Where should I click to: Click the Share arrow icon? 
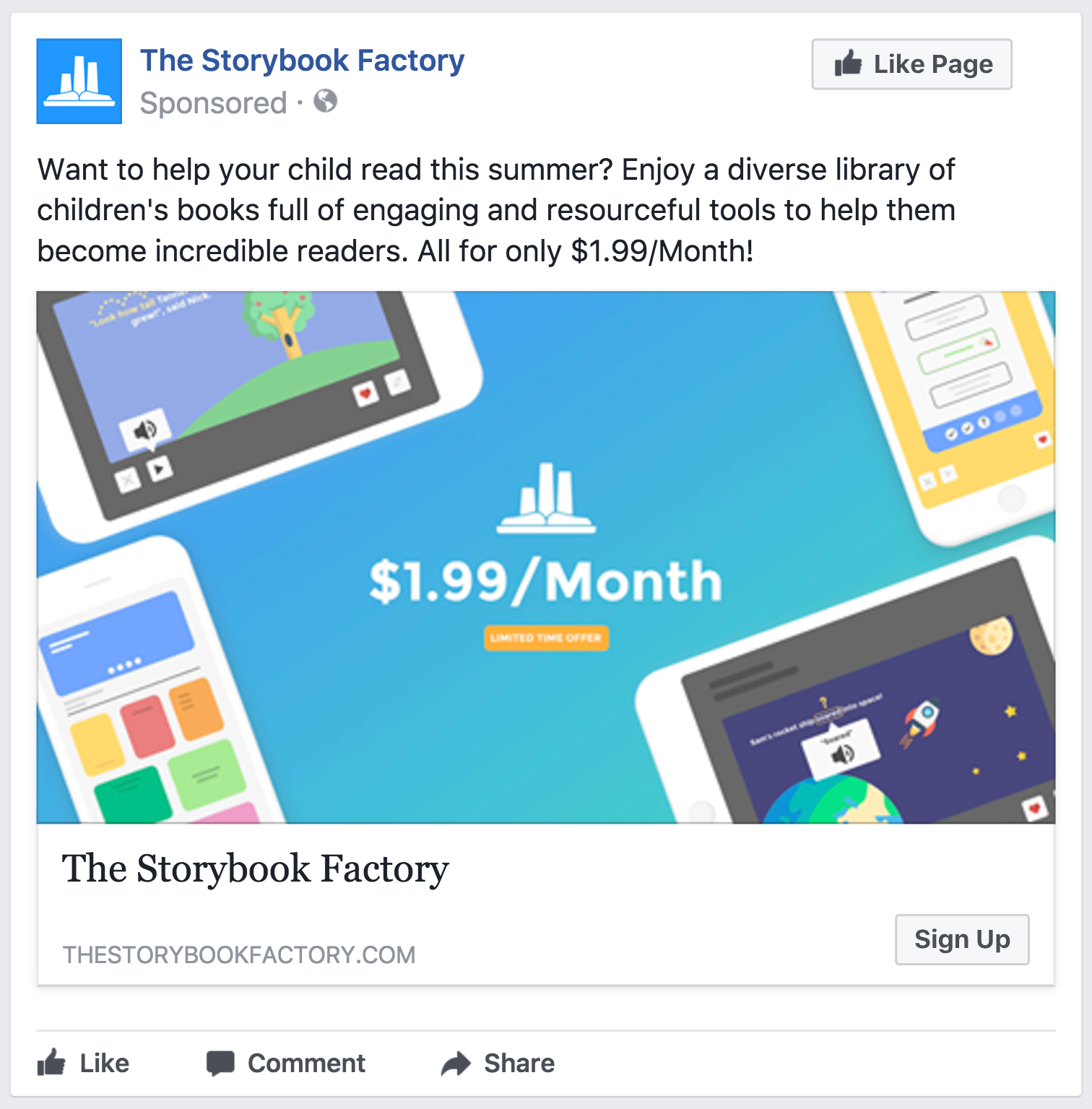point(456,1064)
